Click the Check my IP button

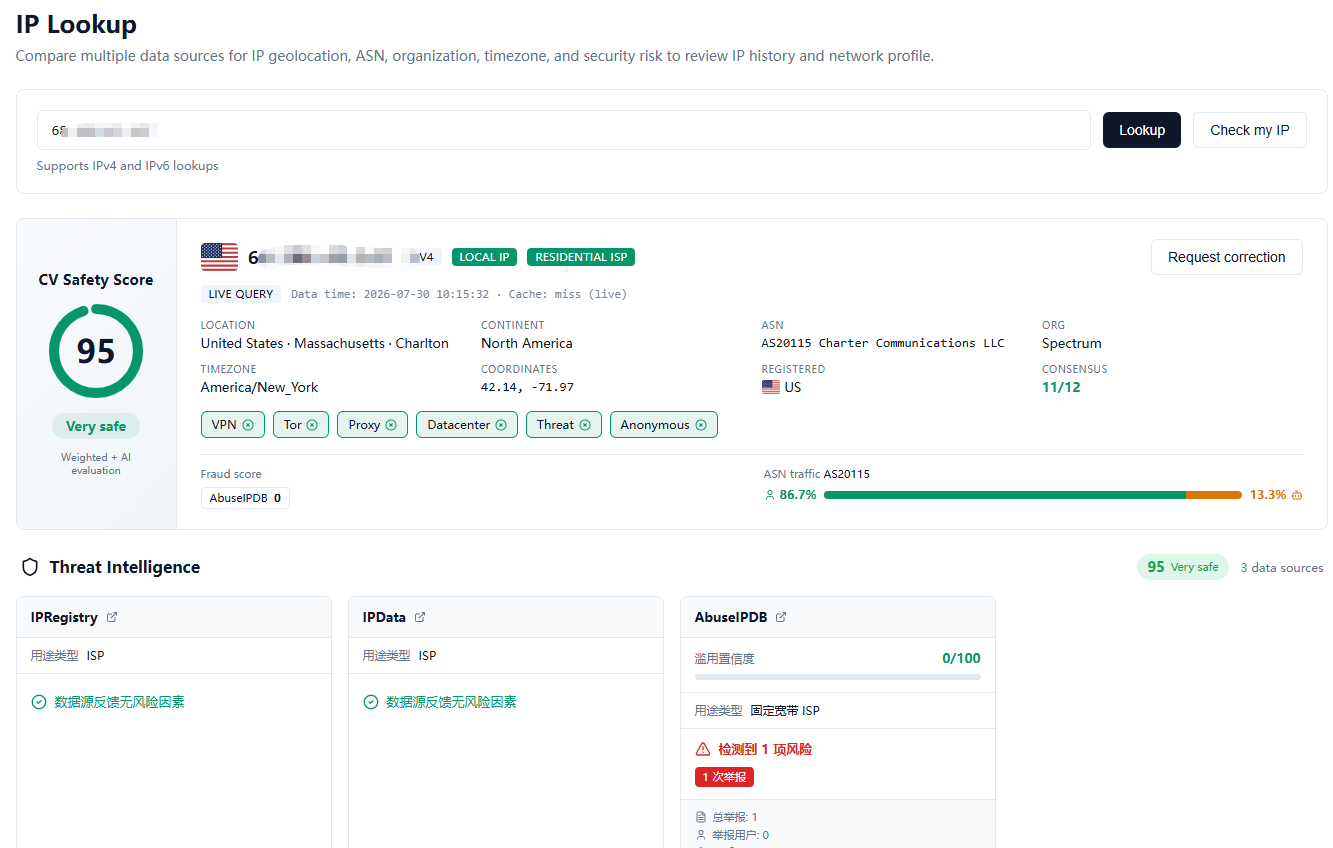tap(1250, 130)
